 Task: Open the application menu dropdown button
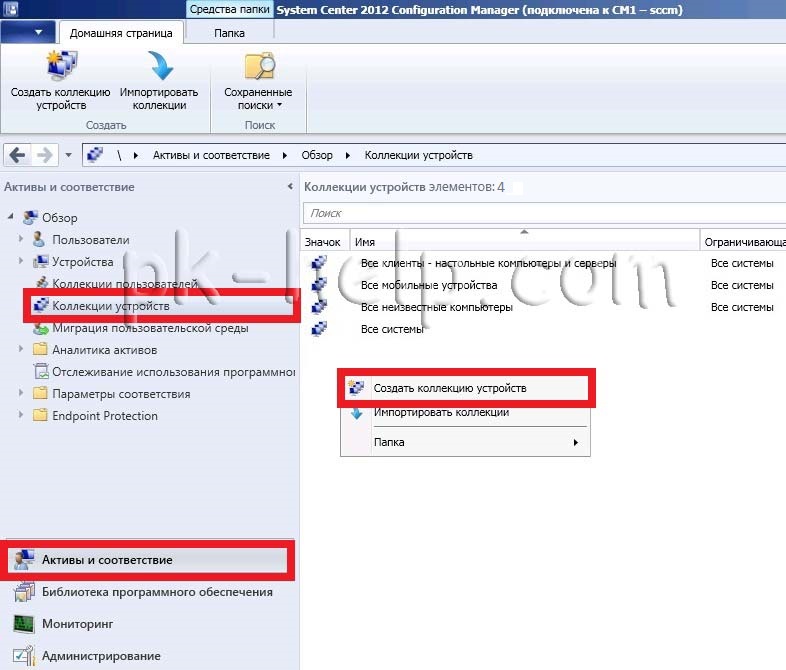coord(28,33)
